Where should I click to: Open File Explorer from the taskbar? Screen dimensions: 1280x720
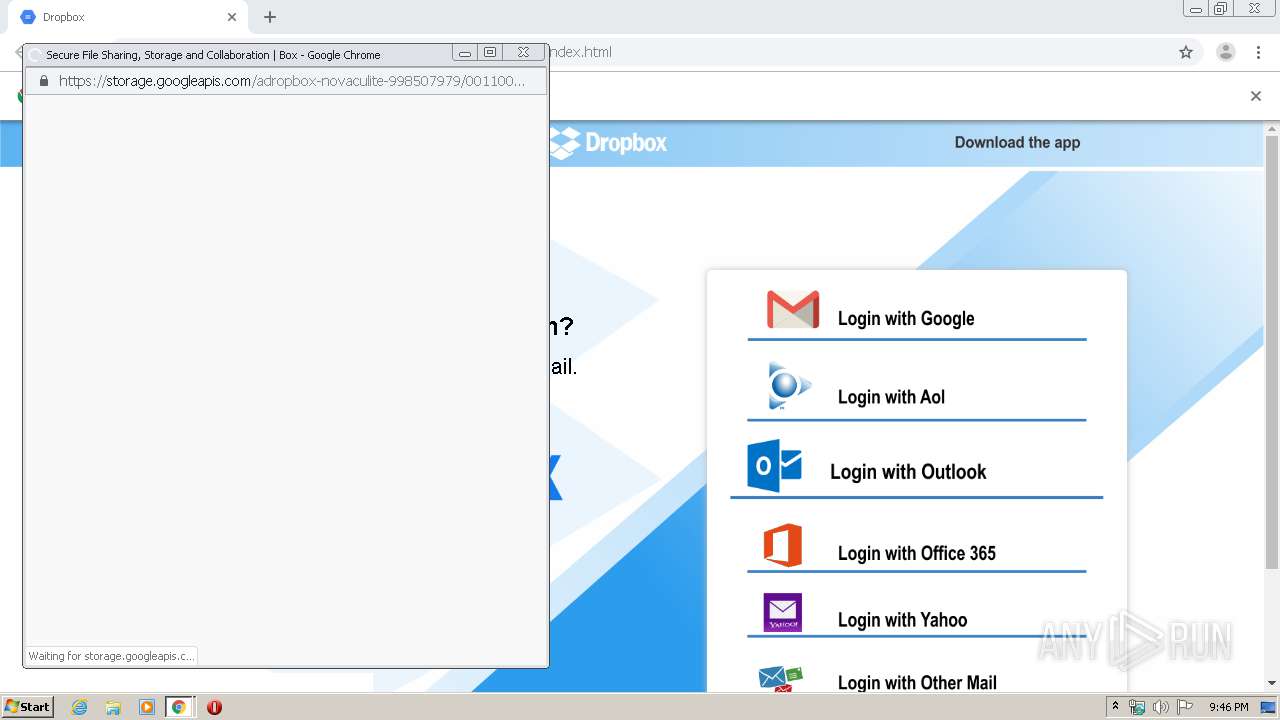tap(113, 707)
